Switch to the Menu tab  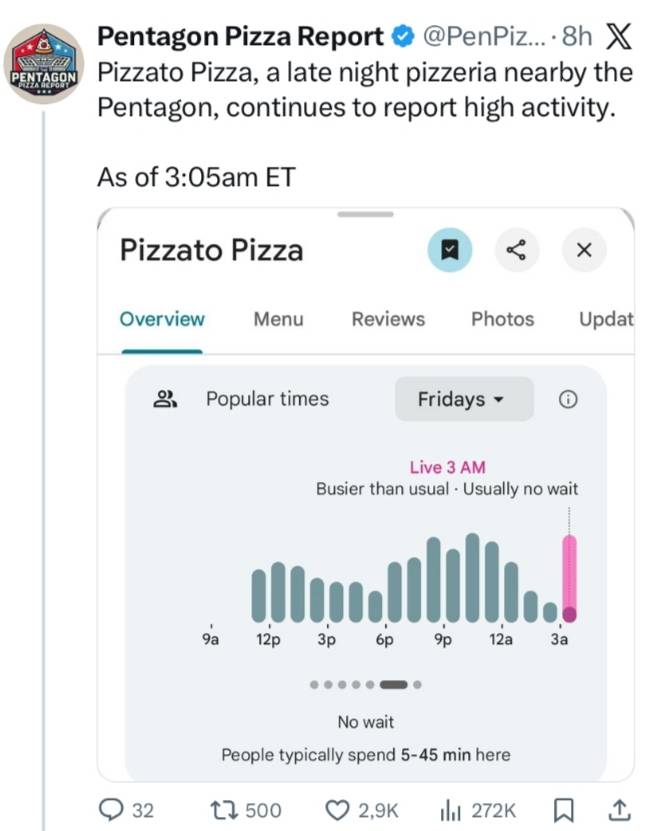point(278,319)
